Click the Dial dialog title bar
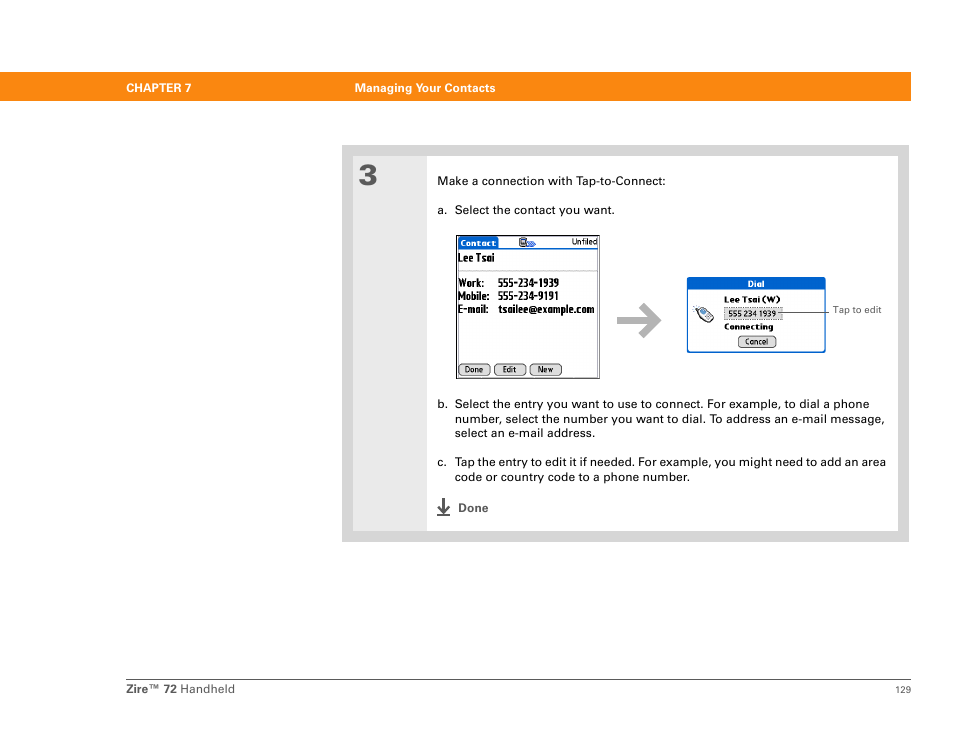Image resolution: width=954 pixels, height=738 pixels. [x=756, y=284]
